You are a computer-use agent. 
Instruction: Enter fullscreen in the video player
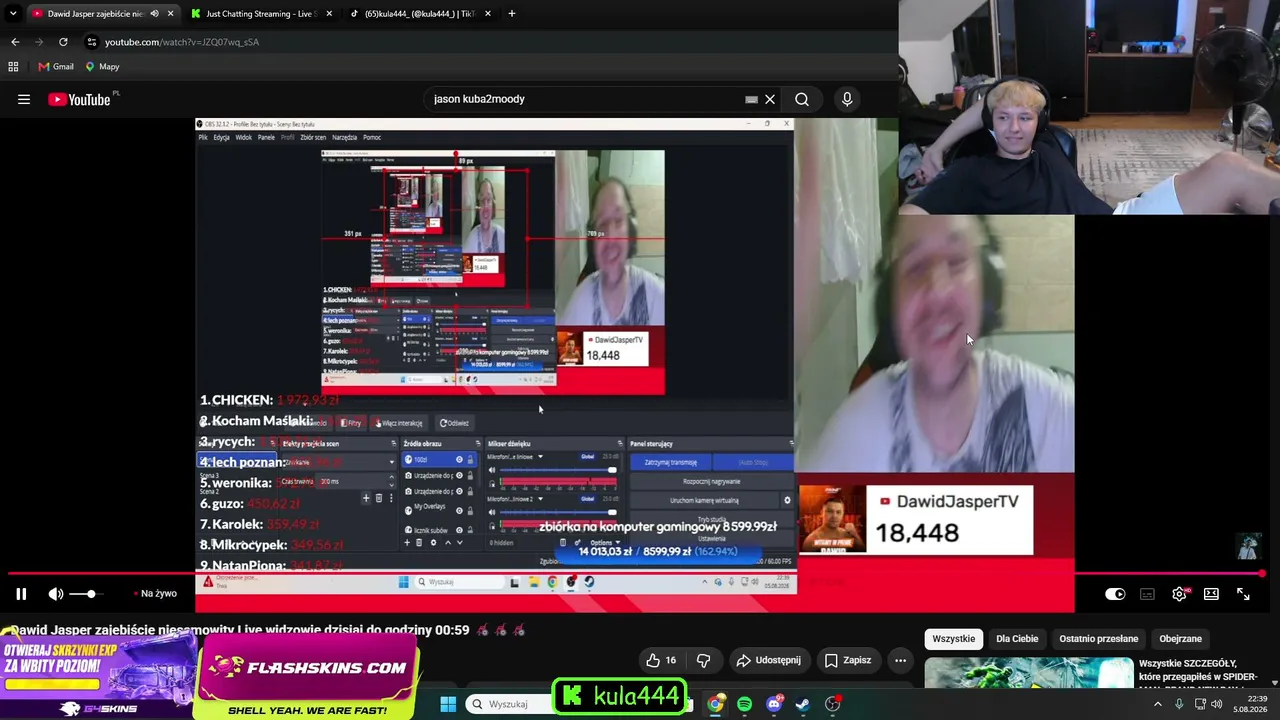tap(1243, 594)
